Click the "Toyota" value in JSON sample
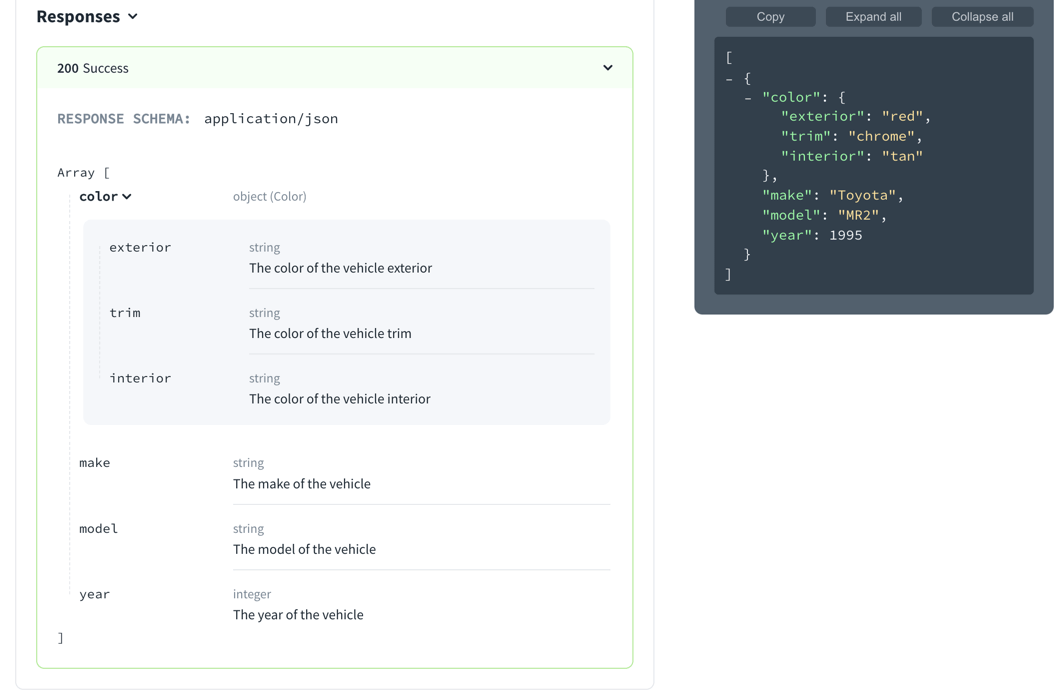Viewport: 1057px width, 699px height. (x=862, y=195)
